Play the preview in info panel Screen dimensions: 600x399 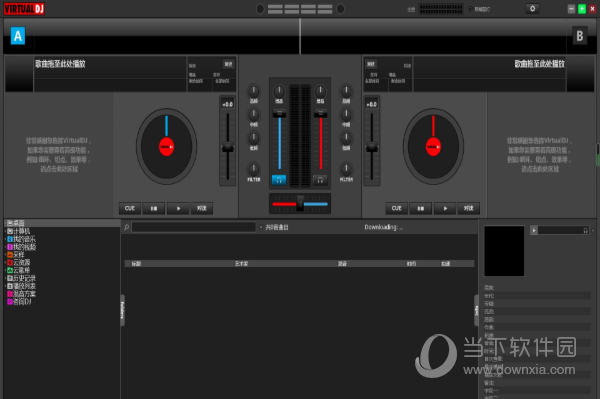point(534,230)
